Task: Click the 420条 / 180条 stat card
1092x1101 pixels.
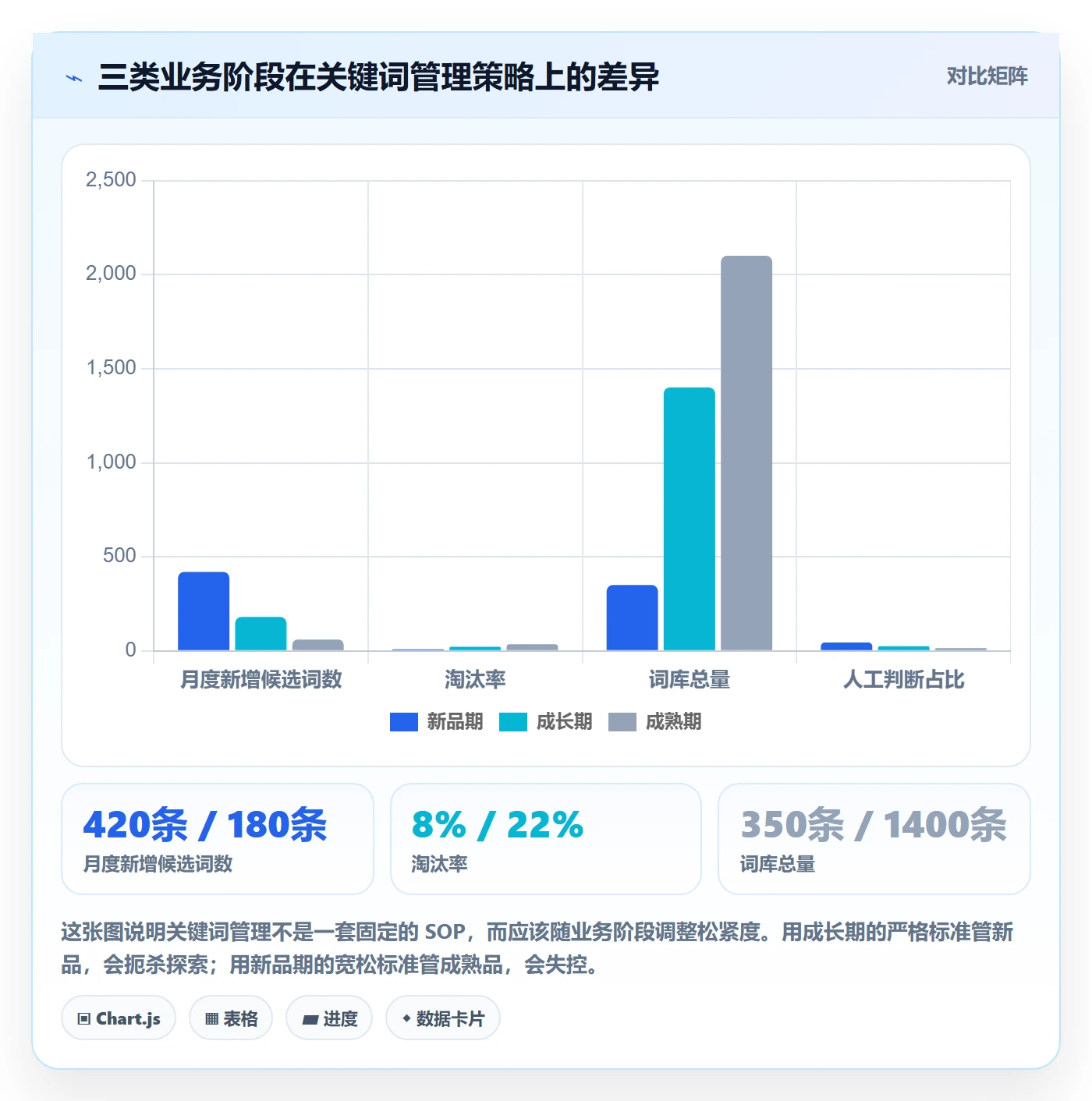Action: pos(218,839)
